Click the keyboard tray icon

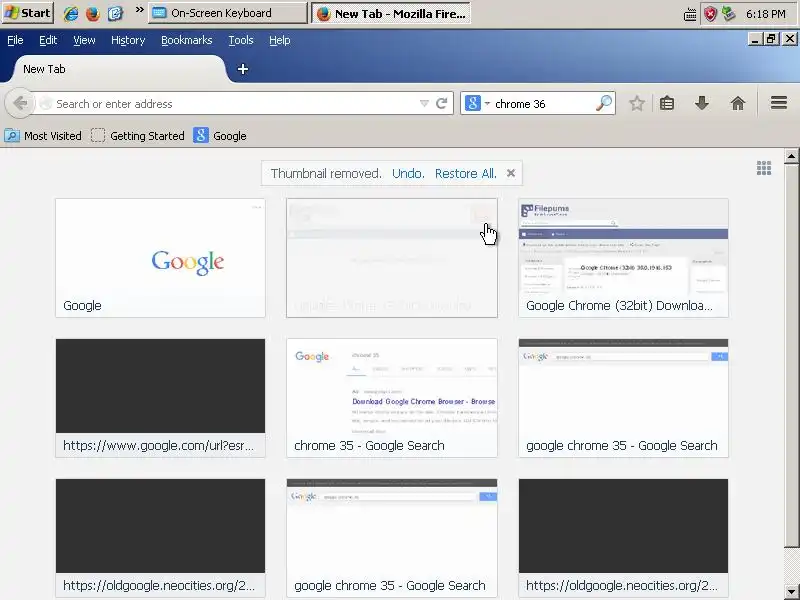pyautogui.click(x=690, y=14)
